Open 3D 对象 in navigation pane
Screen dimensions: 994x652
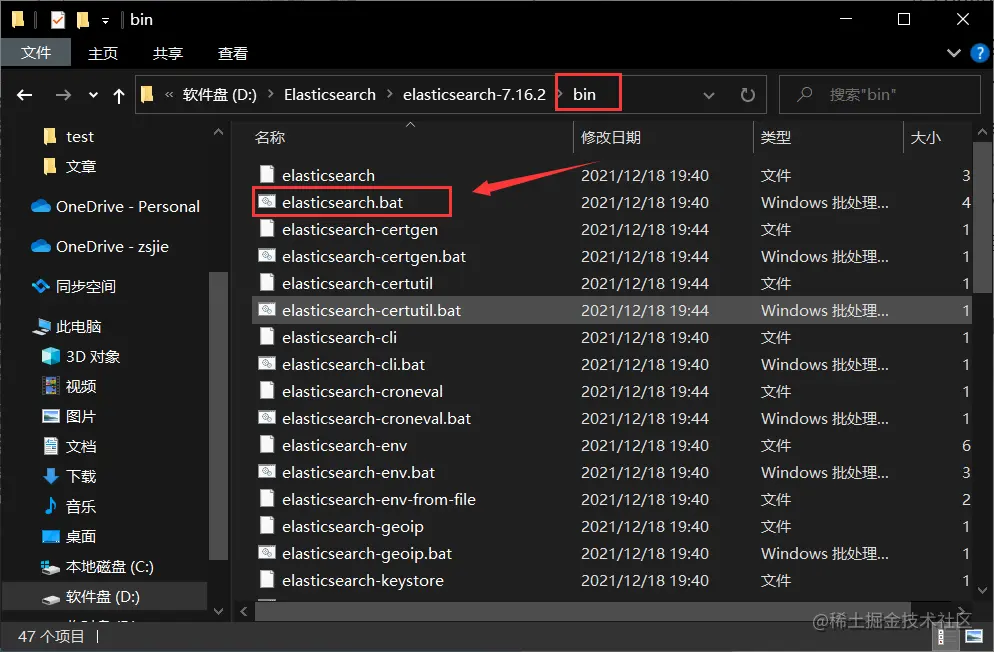point(93,357)
